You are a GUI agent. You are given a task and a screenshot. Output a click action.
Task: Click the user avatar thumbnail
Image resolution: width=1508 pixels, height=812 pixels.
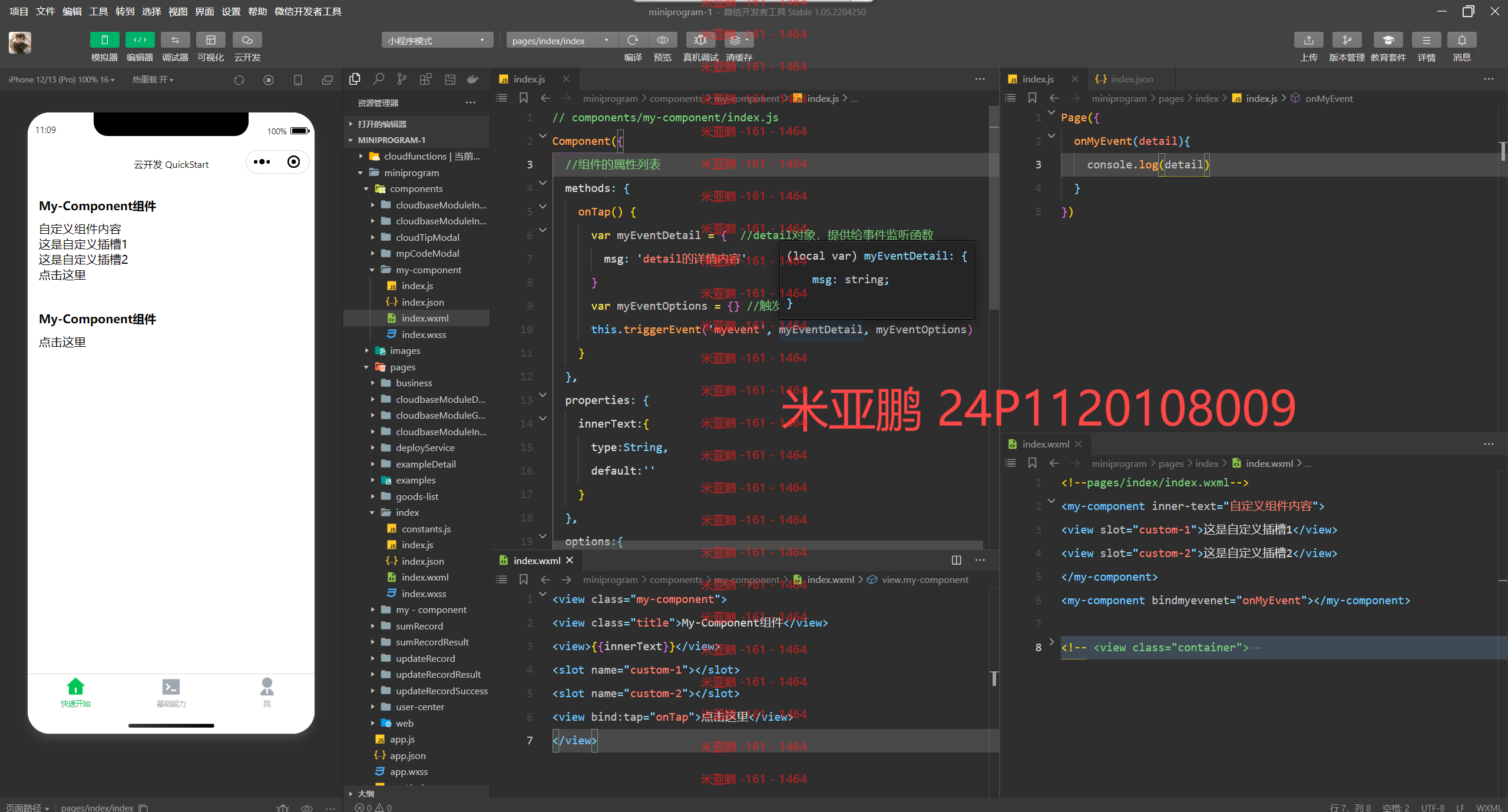click(20, 43)
